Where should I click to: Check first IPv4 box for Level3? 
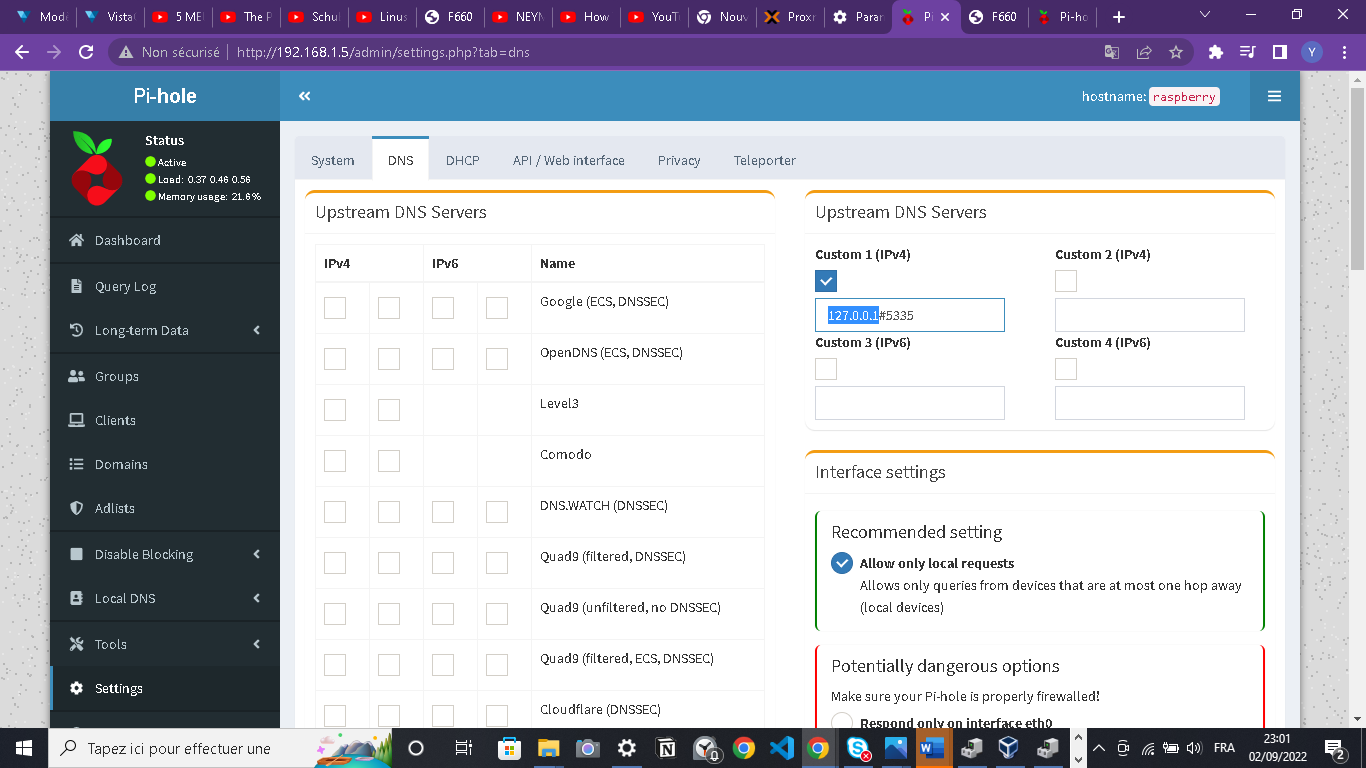tap(335, 409)
